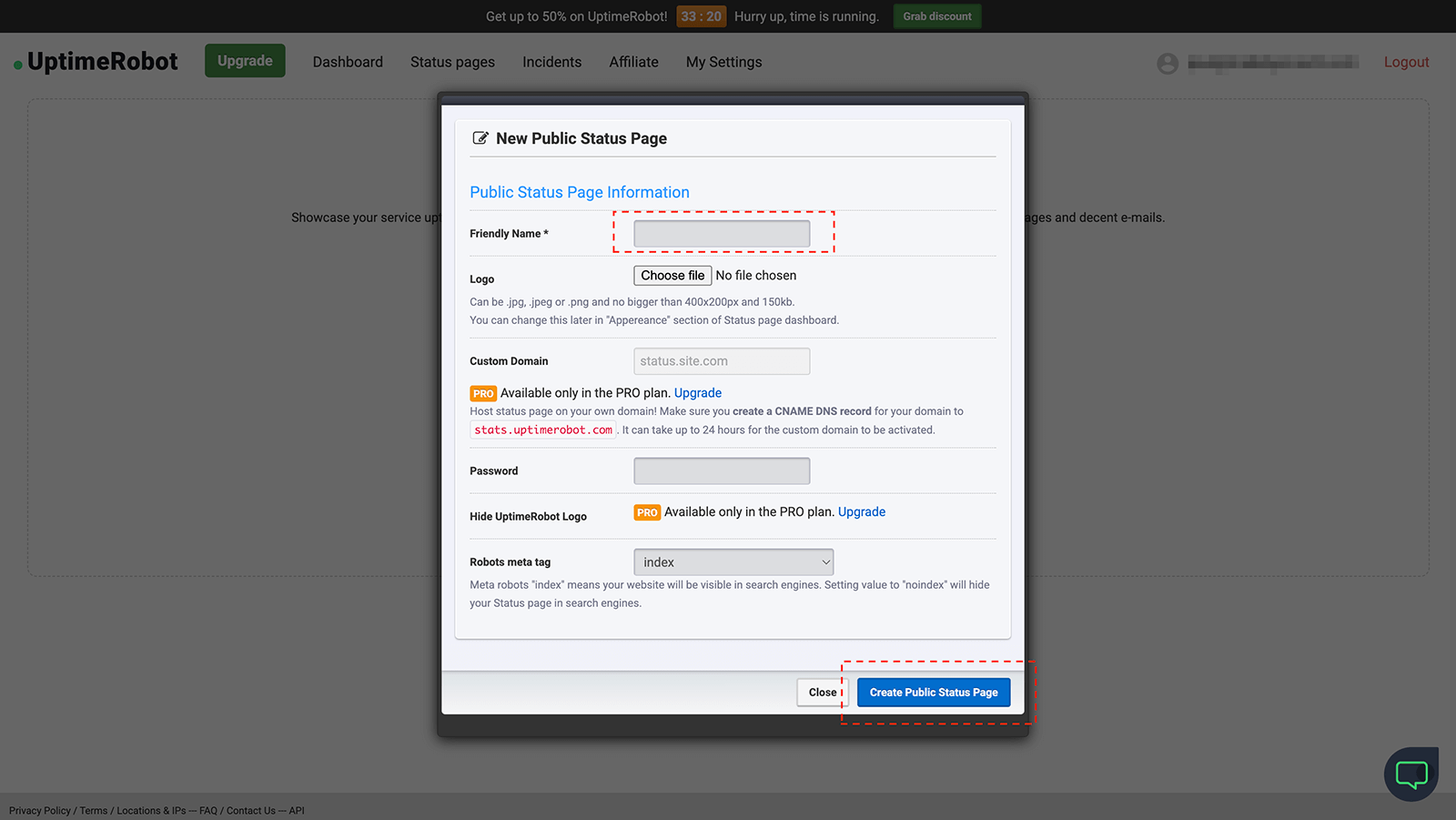Click the user avatar icon

[x=1168, y=63]
